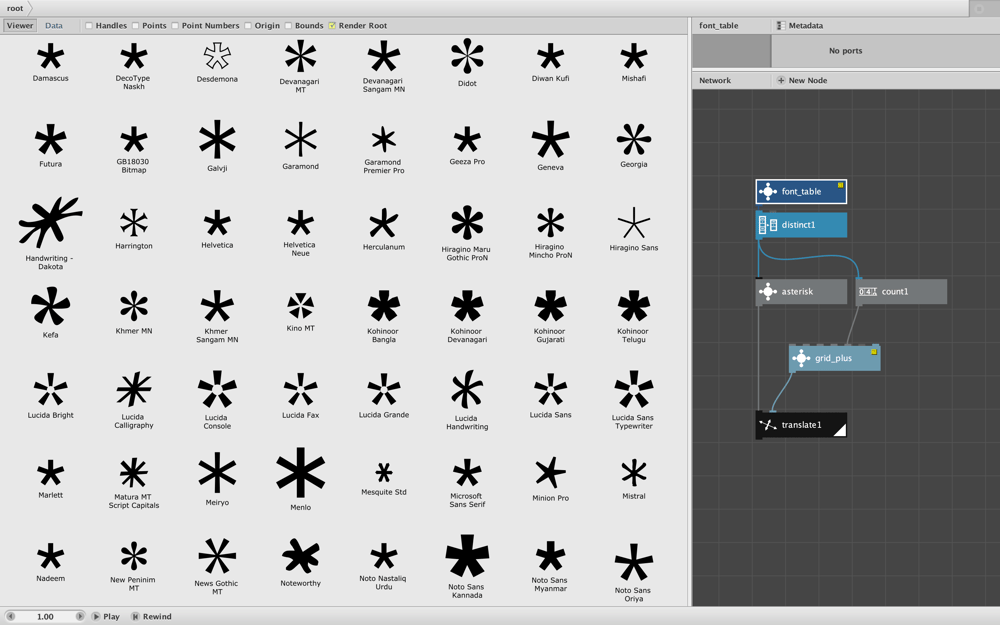Click the Microsoft Sans Serif label
The image size is (1000, 625).
pyautogui.click(x=467, y=500)
